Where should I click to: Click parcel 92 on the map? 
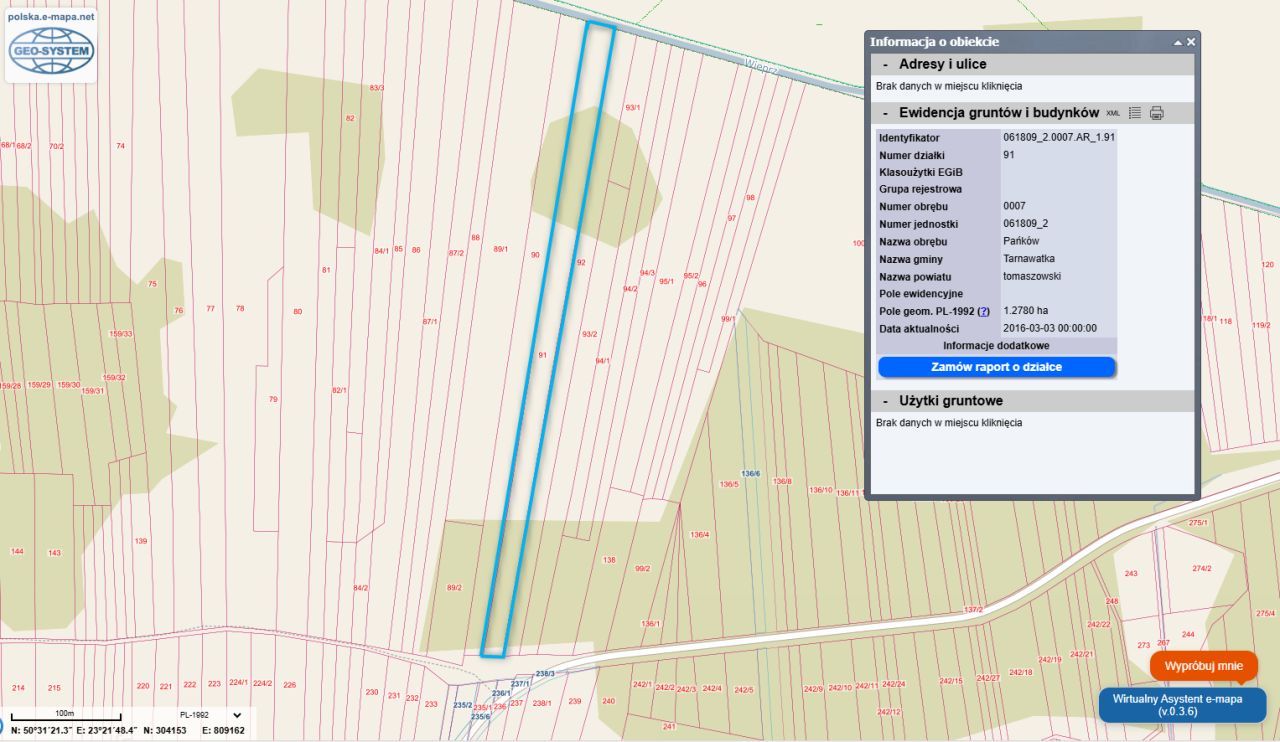pyautogui.click(x=580, y=263)
